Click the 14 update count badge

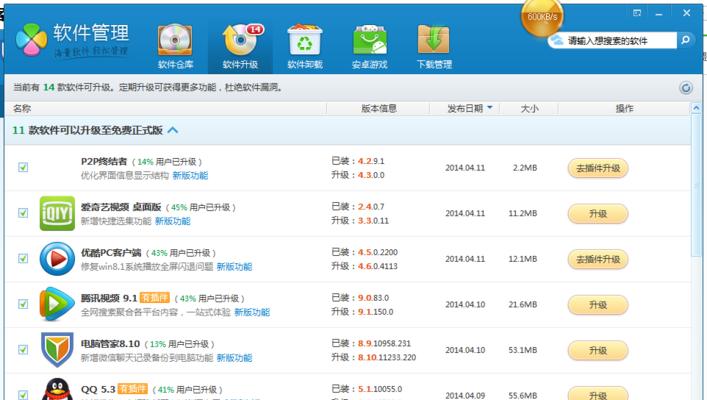(255, 29)
